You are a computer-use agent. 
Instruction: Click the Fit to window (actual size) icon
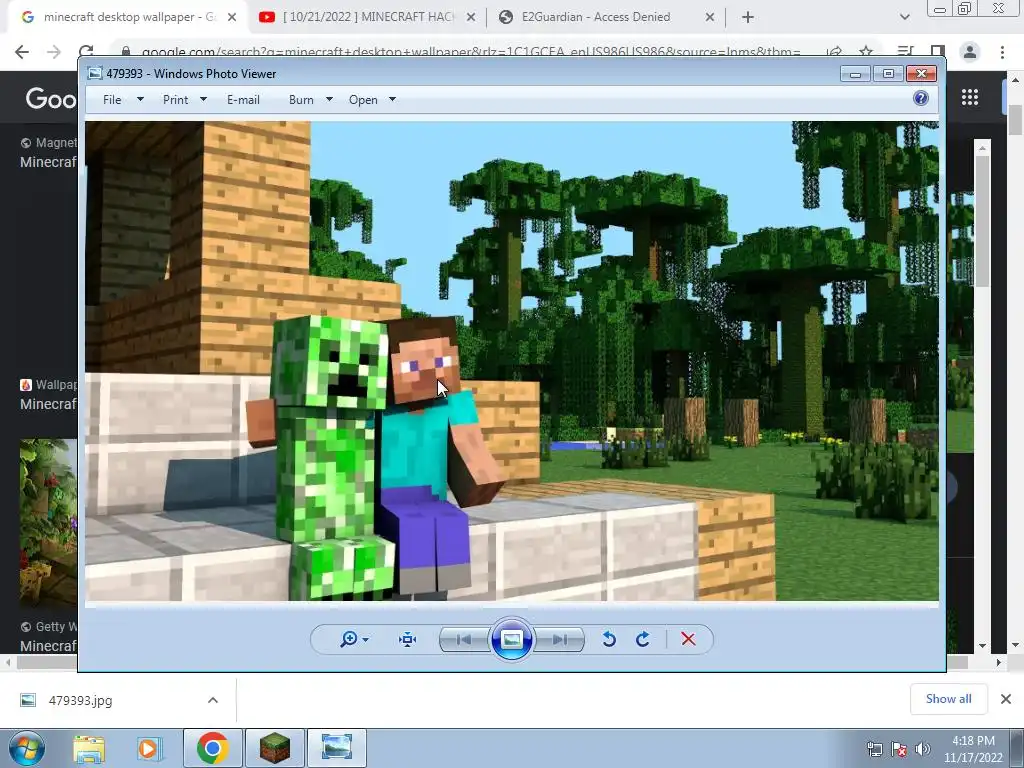point(408,639)
